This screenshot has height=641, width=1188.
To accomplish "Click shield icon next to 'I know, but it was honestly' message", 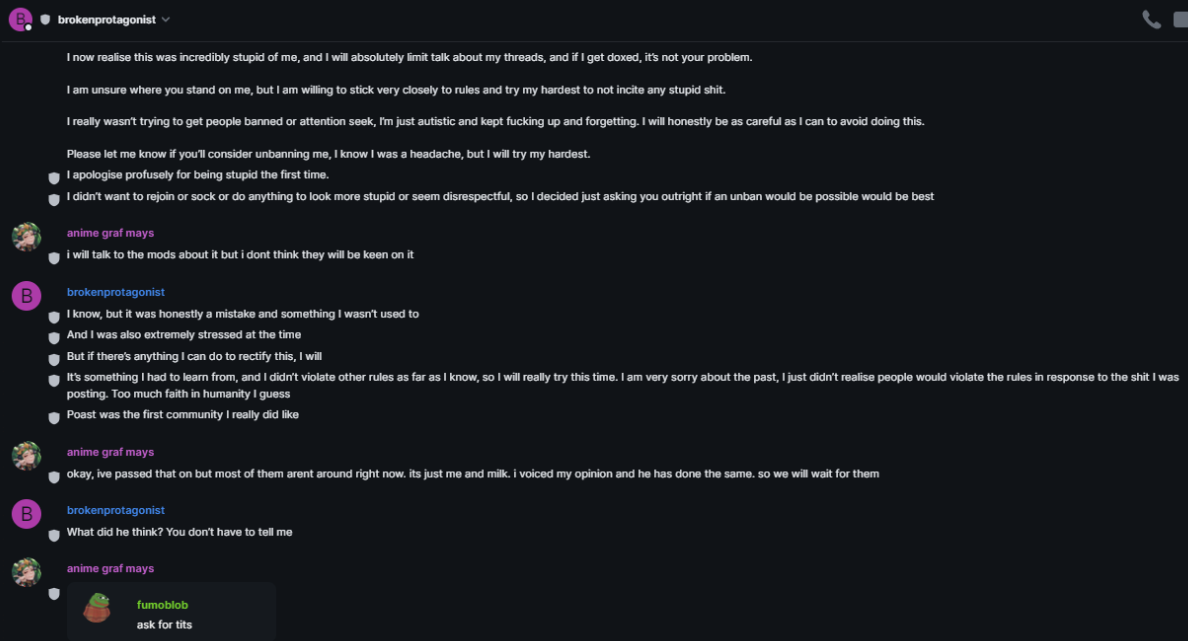I will coord(54,317).
